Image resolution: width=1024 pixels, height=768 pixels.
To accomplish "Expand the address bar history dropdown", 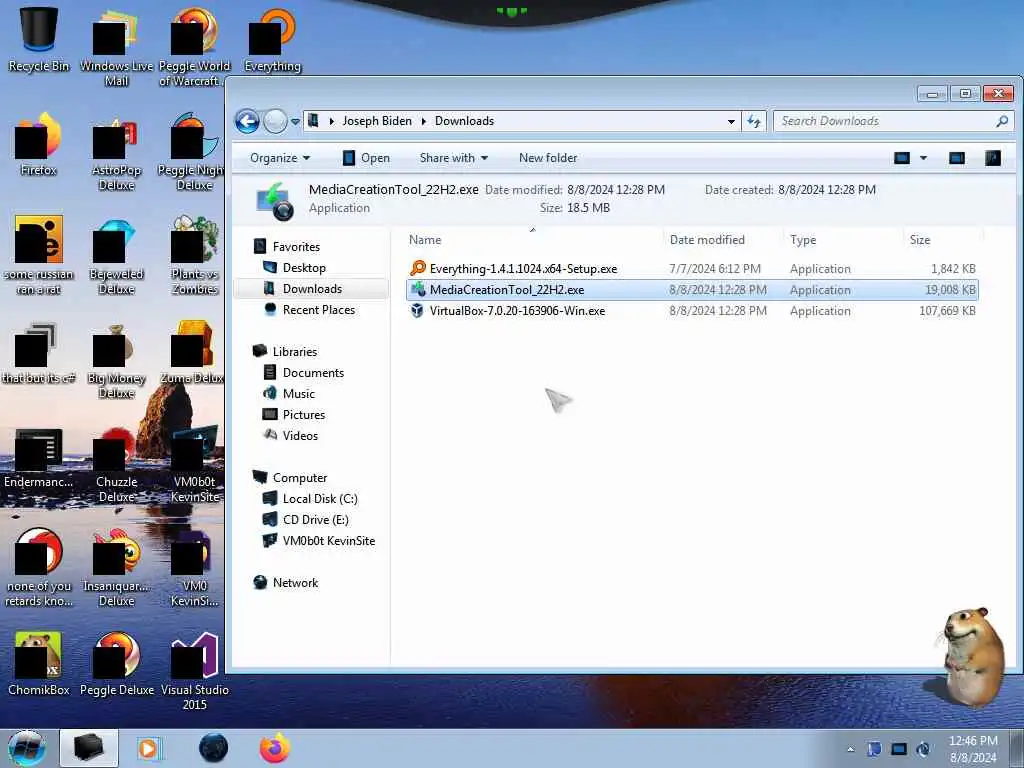I will 731,121.
